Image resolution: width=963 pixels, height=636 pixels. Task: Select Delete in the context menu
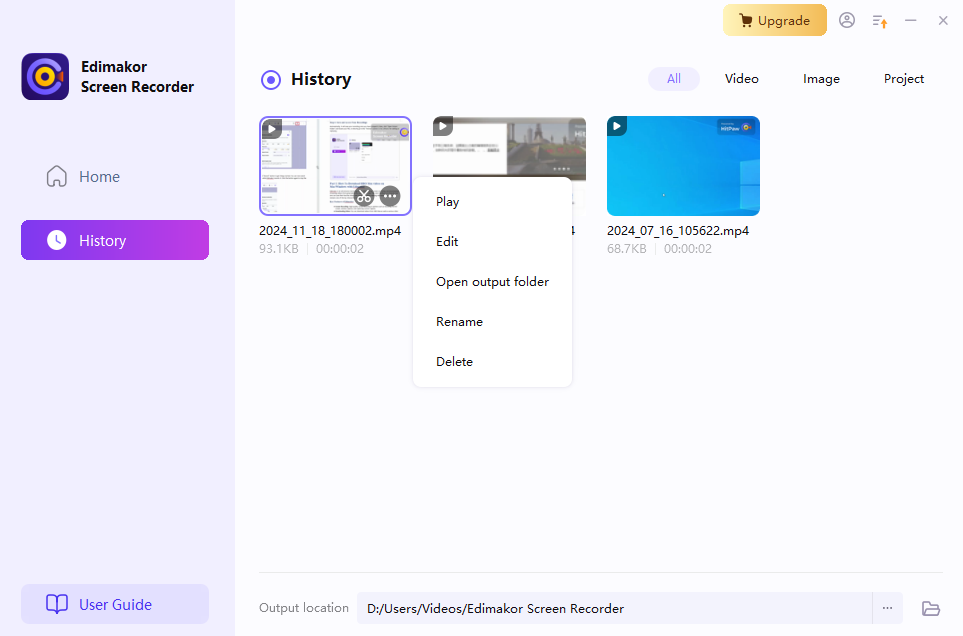pos(454,362)
